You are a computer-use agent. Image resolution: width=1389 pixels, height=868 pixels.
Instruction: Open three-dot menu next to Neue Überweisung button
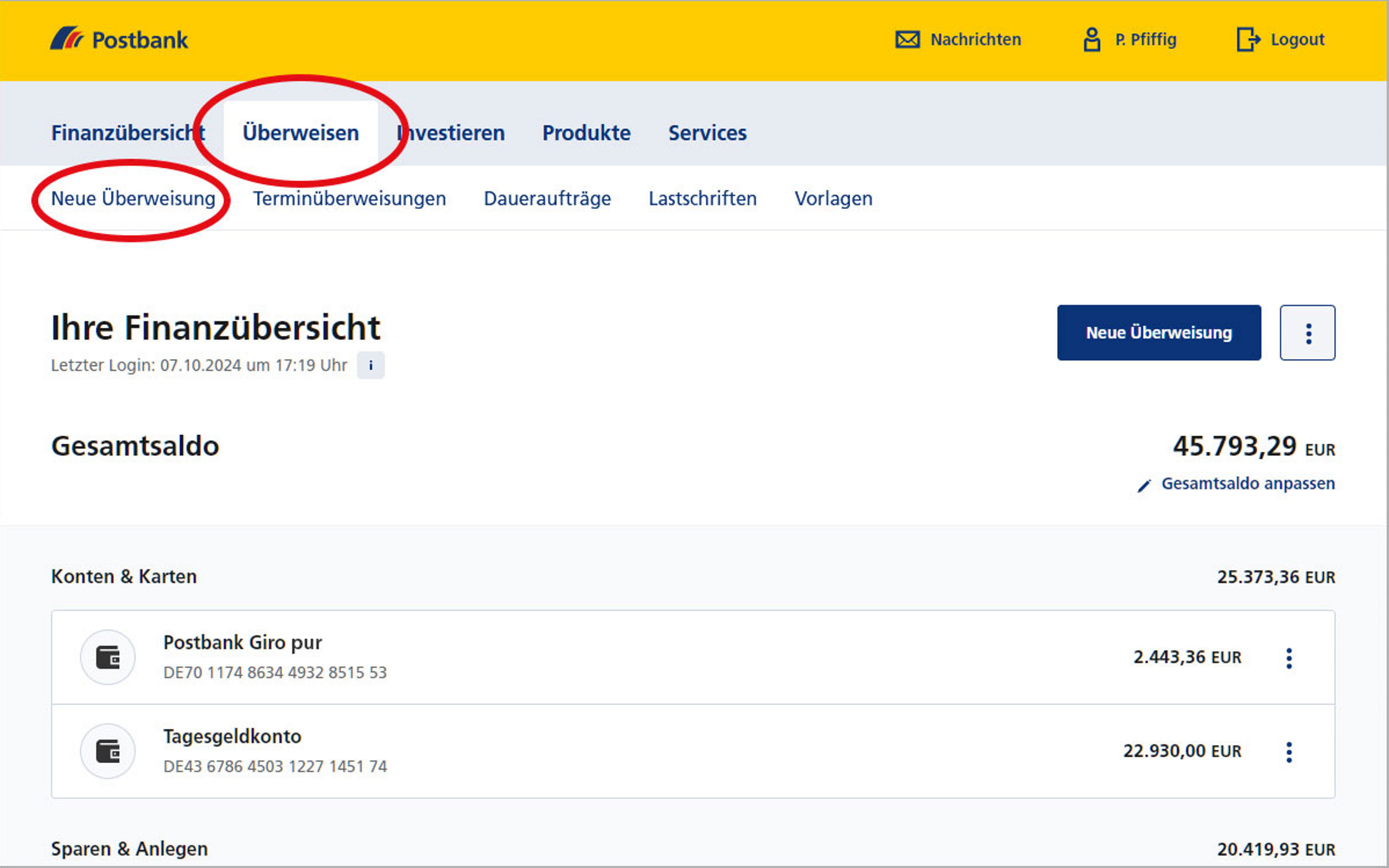[x=1308, y=333]
